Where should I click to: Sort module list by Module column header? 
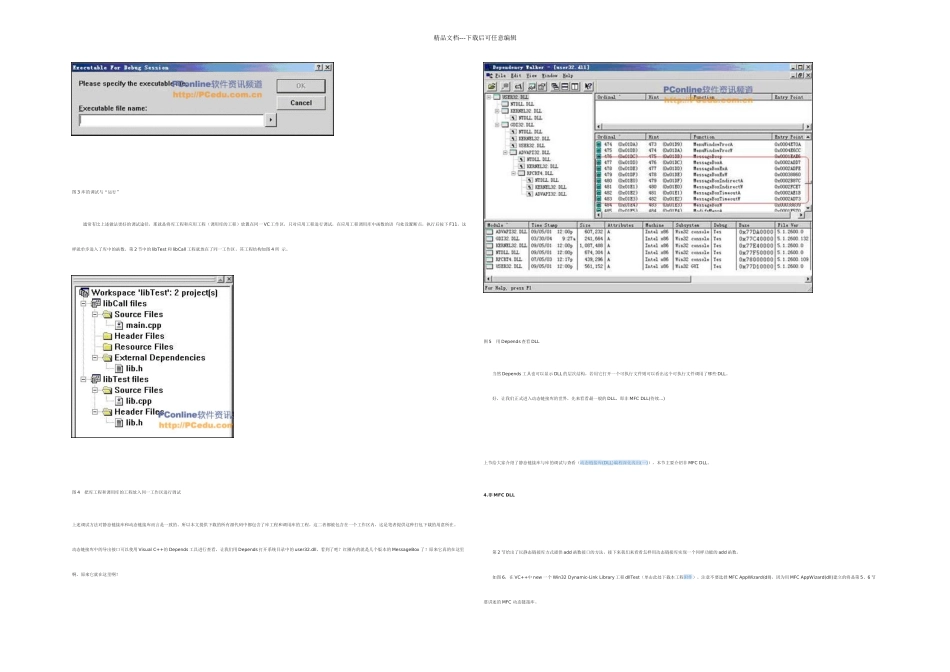coord(507,225)
